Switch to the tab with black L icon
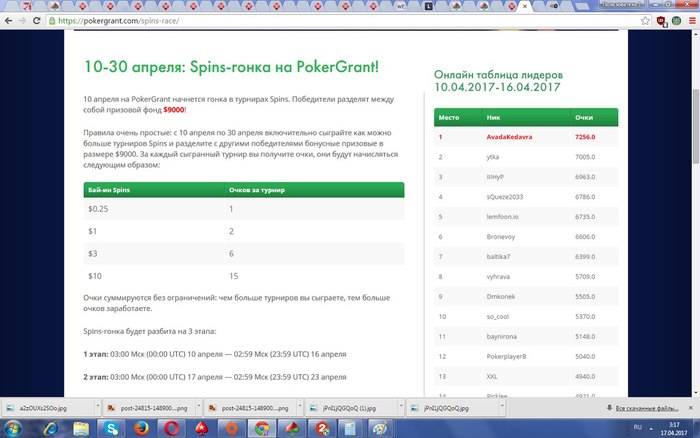 pyautogui.click(x=428, y=6)
